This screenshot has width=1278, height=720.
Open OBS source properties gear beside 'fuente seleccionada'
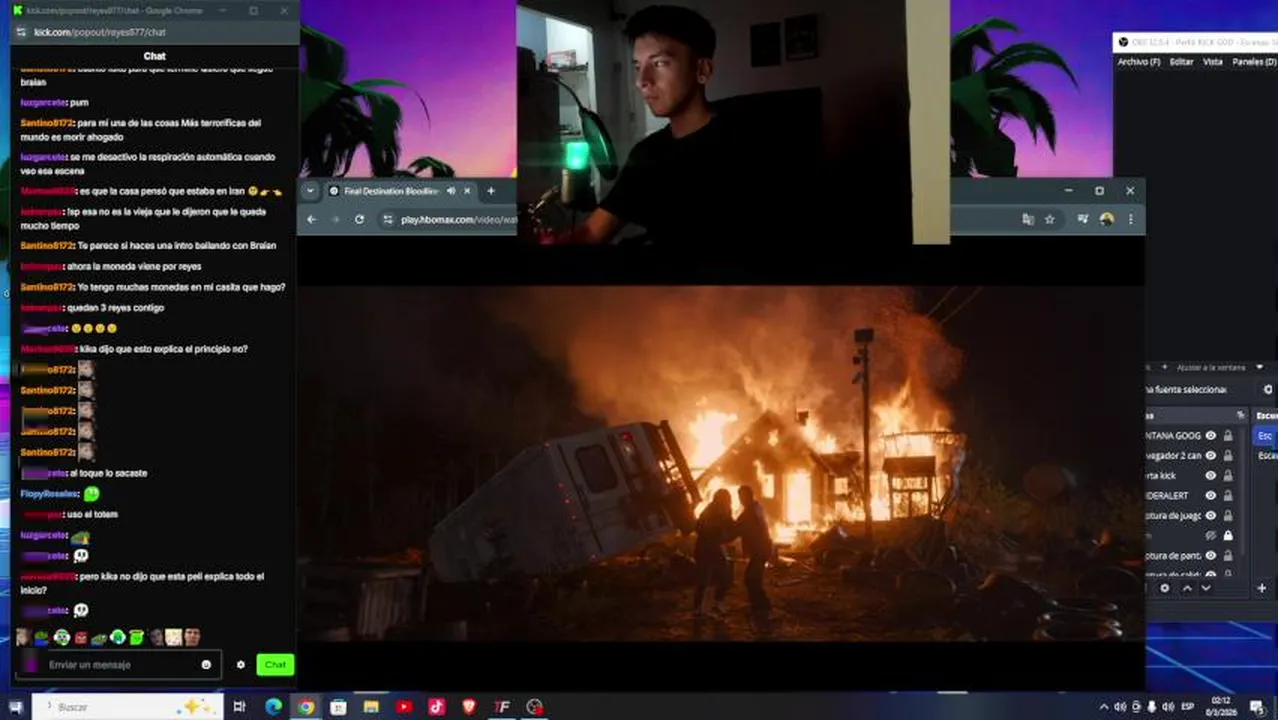(1268, 390)
